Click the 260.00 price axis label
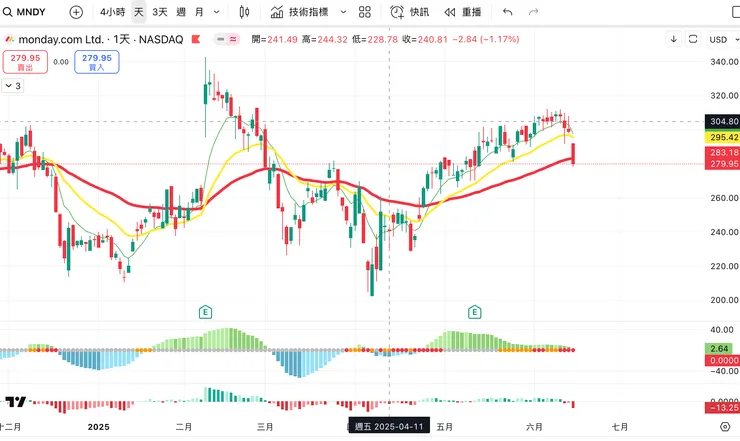Screen dimensions: 740x441 724,198
